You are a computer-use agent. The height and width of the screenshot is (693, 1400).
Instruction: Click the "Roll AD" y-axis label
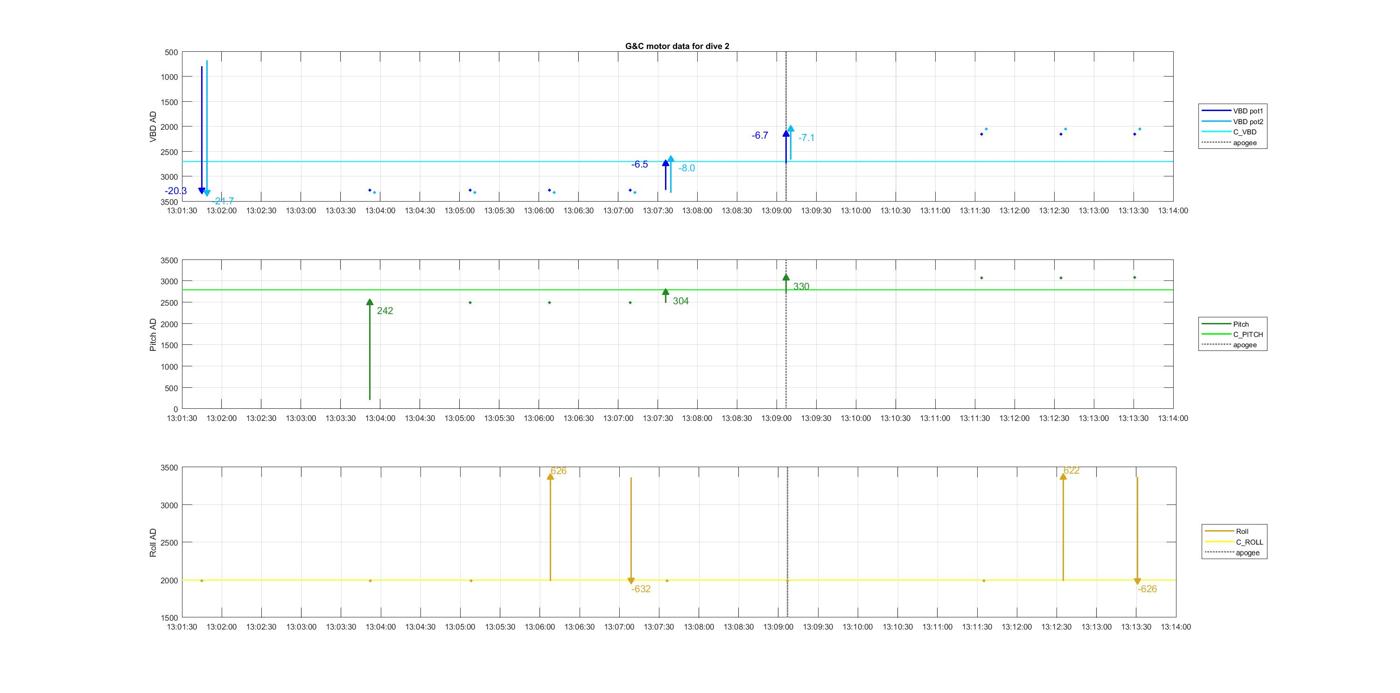pos(153,543)
